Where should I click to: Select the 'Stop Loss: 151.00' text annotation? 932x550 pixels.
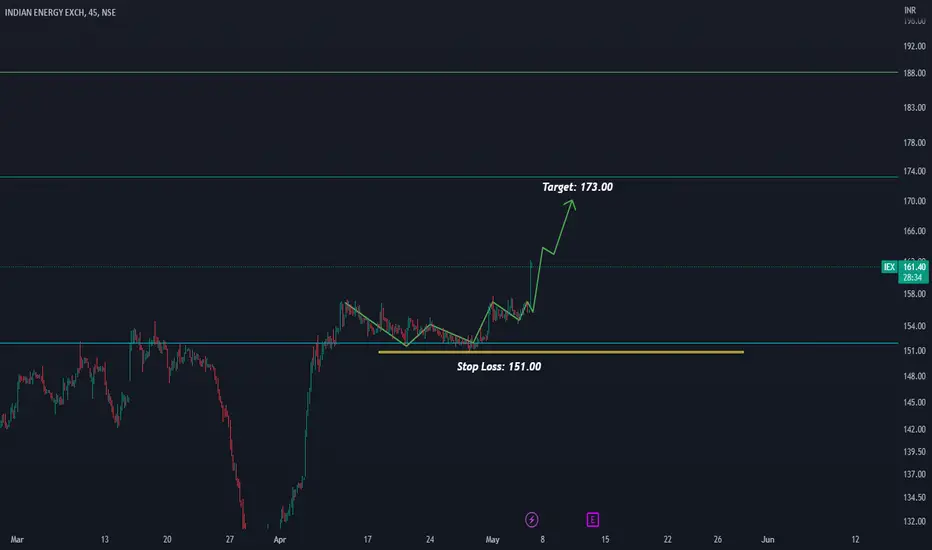(x=499, y=366)
